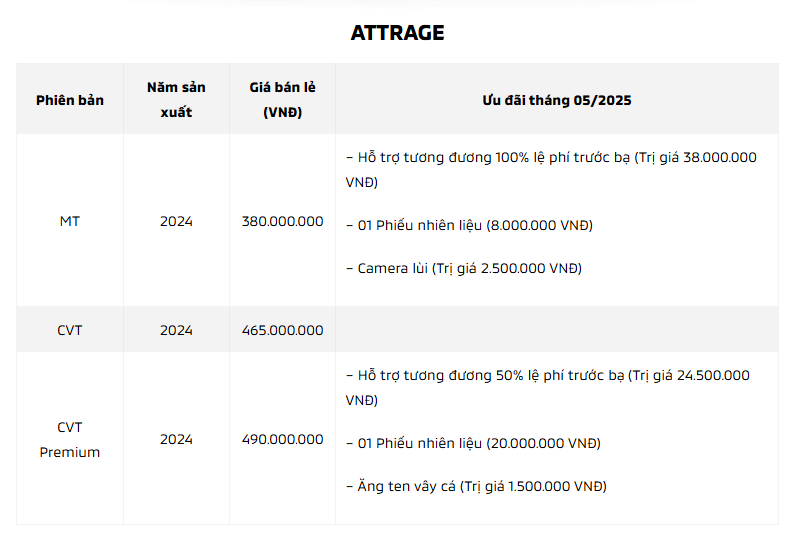792x533 pixels.
Task: Click the 50% lệ phí trước bạ offer text
Action: click(548, 387)
